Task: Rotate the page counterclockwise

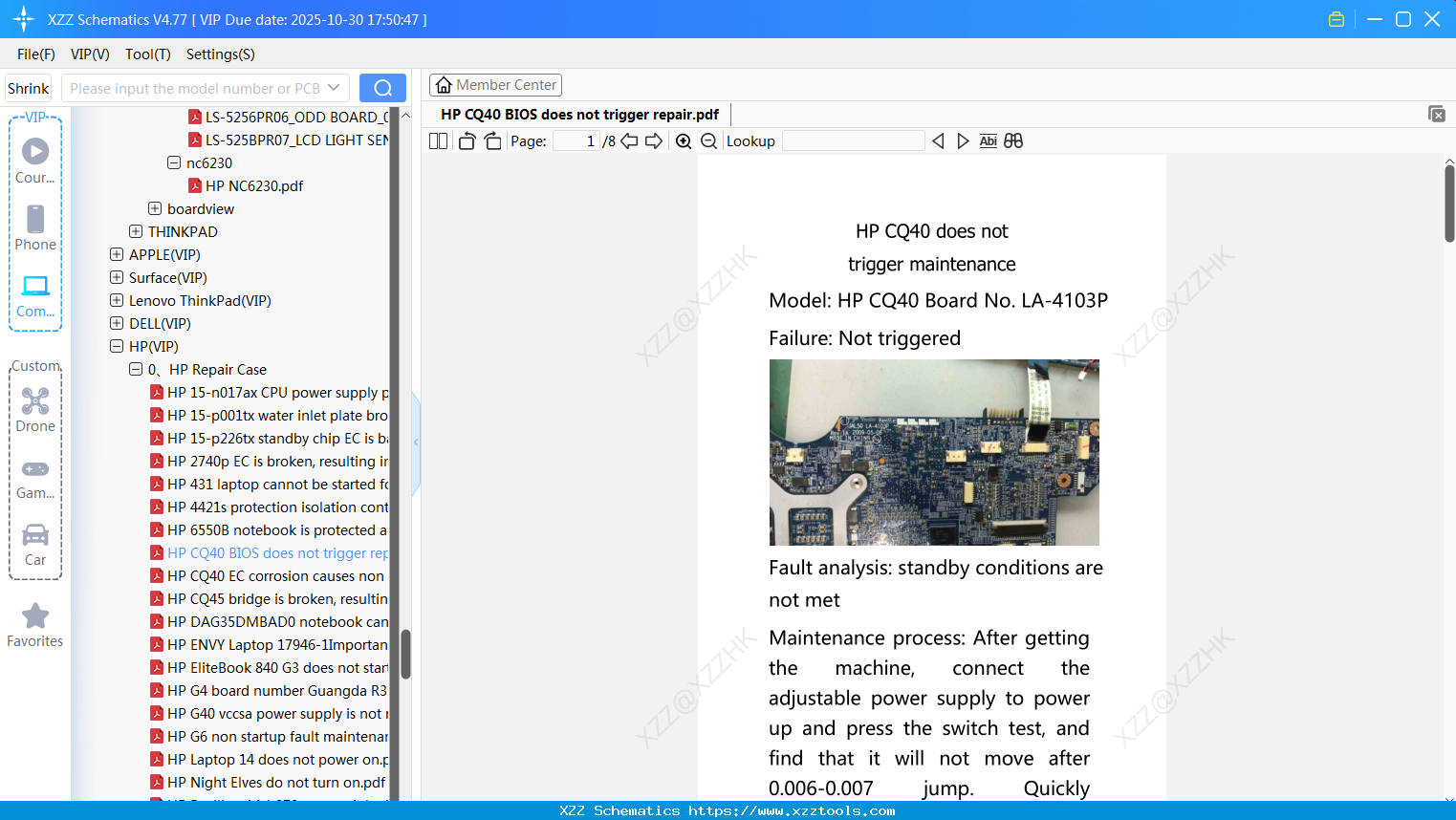Action: [467, 141]
